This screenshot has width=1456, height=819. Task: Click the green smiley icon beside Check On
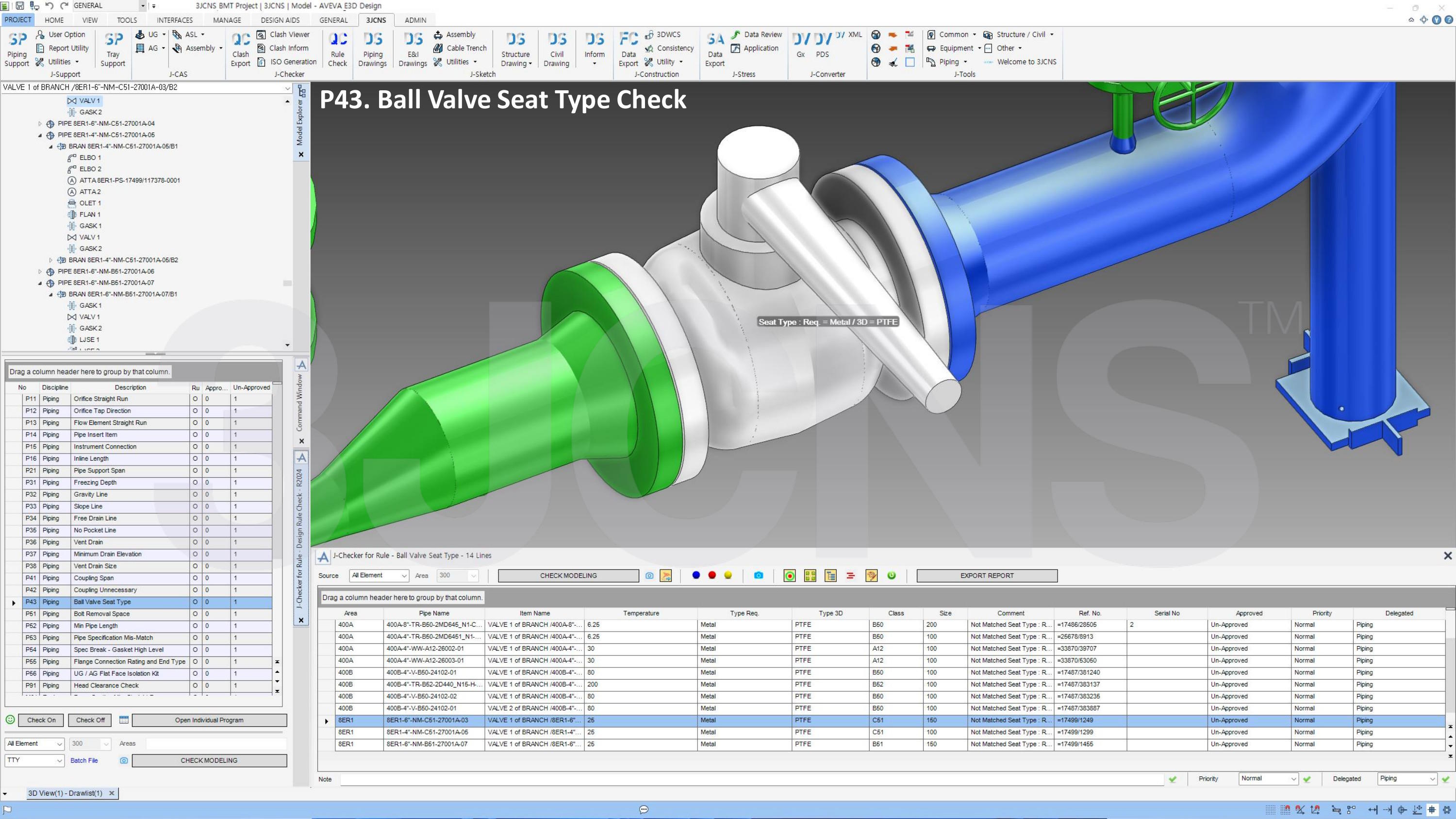tap(10, 719)
